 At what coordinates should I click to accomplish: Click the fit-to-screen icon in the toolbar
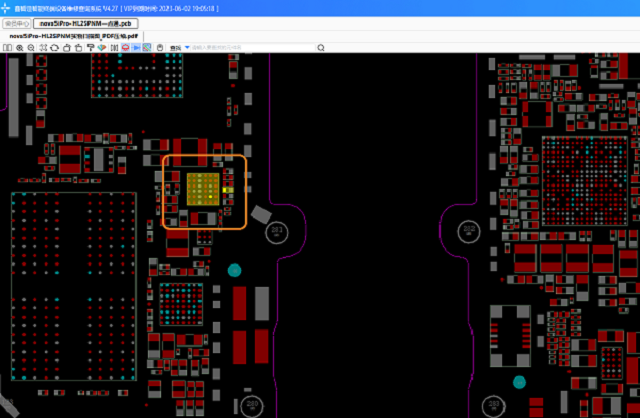click(43, 47)
